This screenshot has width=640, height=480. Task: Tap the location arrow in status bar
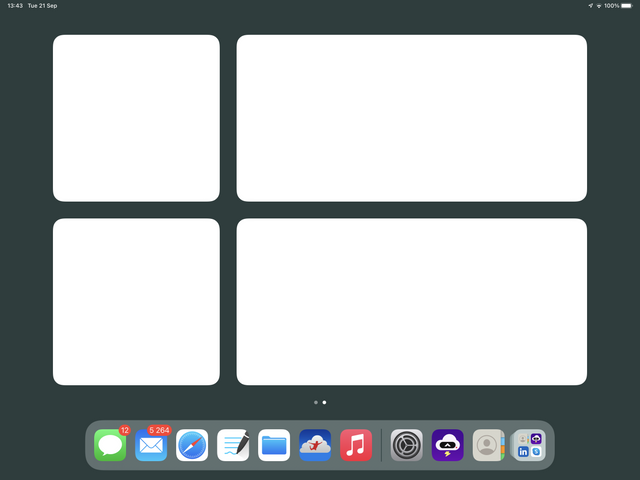click(590, 6)
